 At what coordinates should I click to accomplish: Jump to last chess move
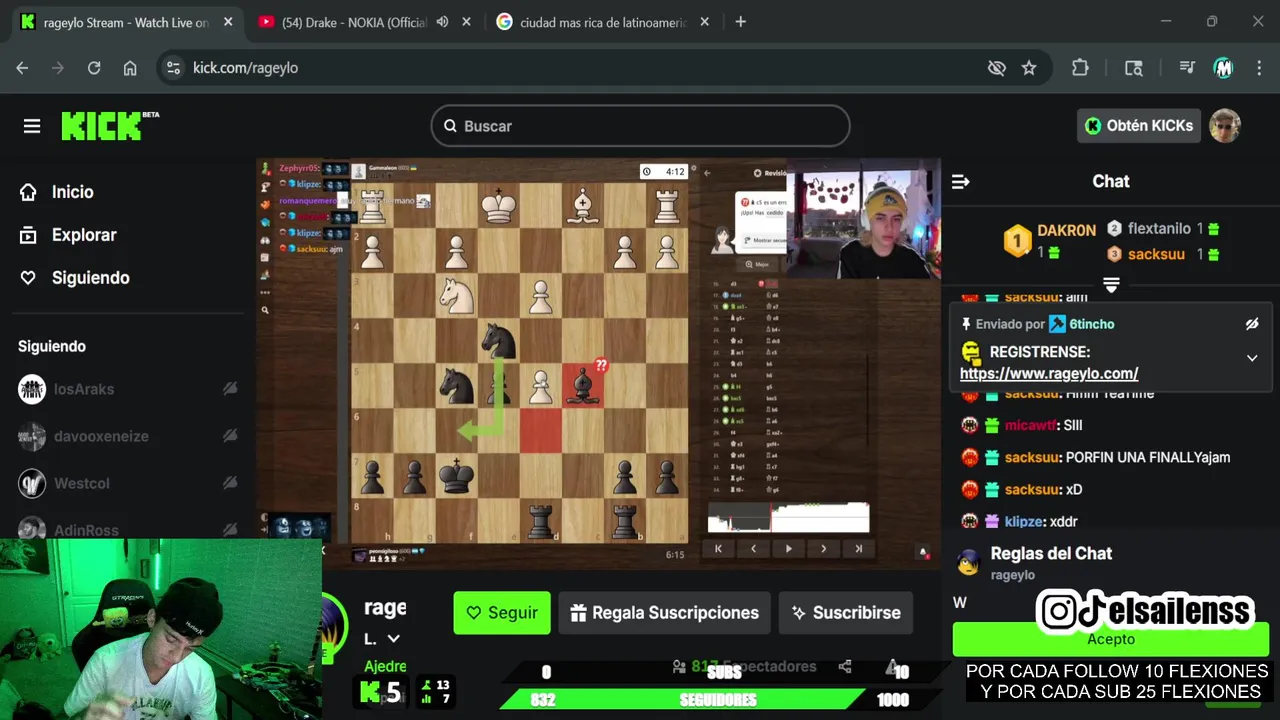click(858, 548)
